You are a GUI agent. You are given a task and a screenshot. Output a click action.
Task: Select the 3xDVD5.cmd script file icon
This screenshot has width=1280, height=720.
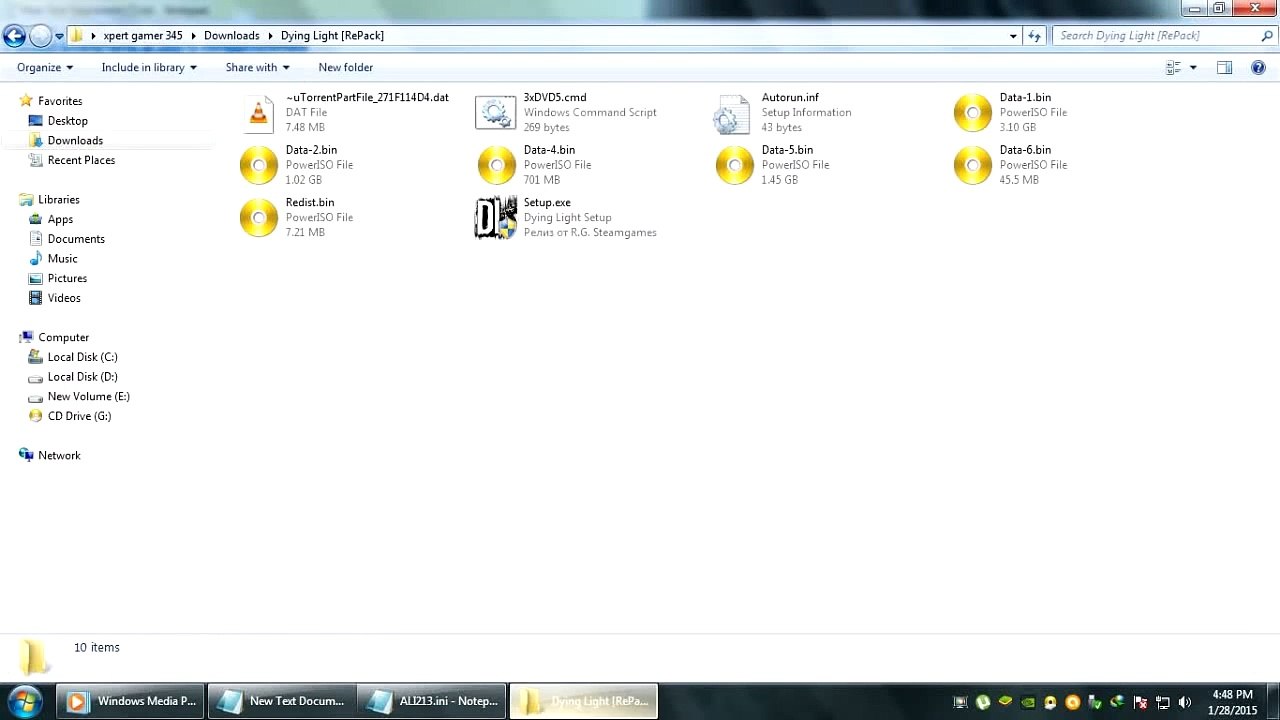pos(495,113)
